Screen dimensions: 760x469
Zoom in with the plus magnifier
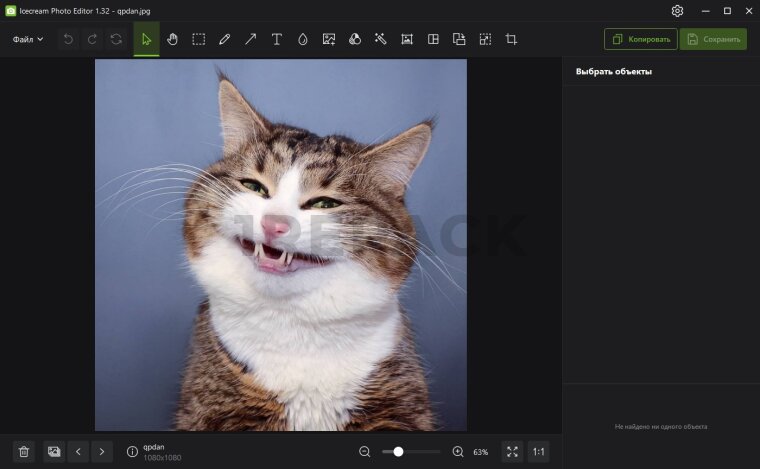coord(458,452)
